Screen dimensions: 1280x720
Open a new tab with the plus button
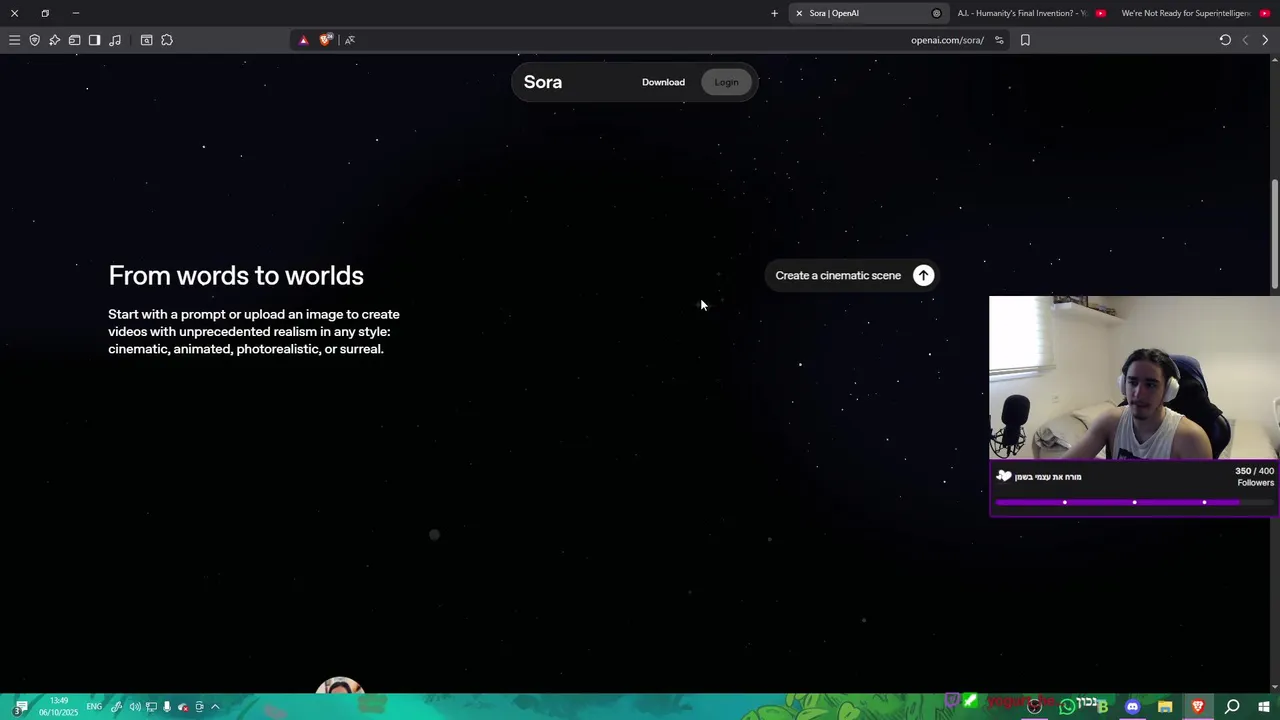(774, 13)
